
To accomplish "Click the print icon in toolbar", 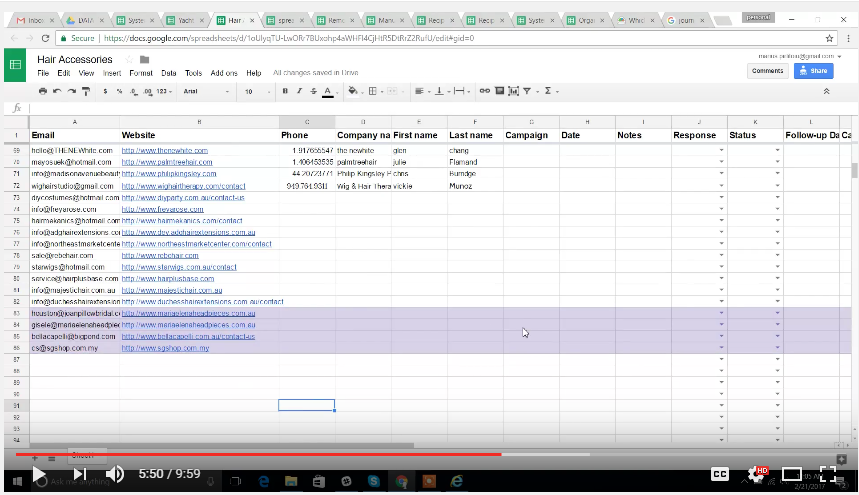I will coord(42,91).
